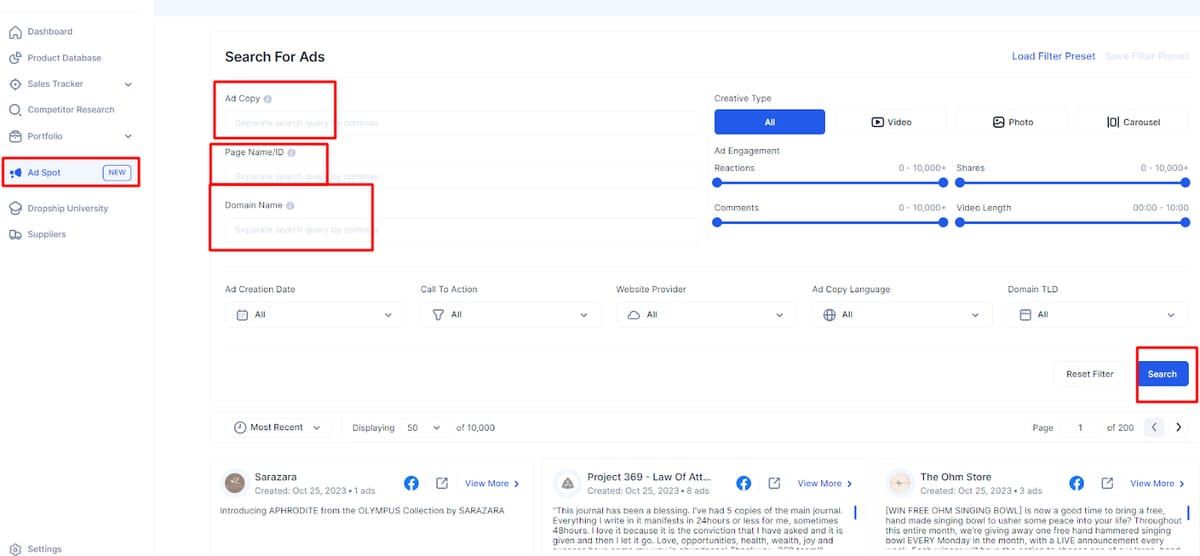Viewport: 1200px width, 556px height.
Task: Select the Video creative type
Action: point(891,122)
